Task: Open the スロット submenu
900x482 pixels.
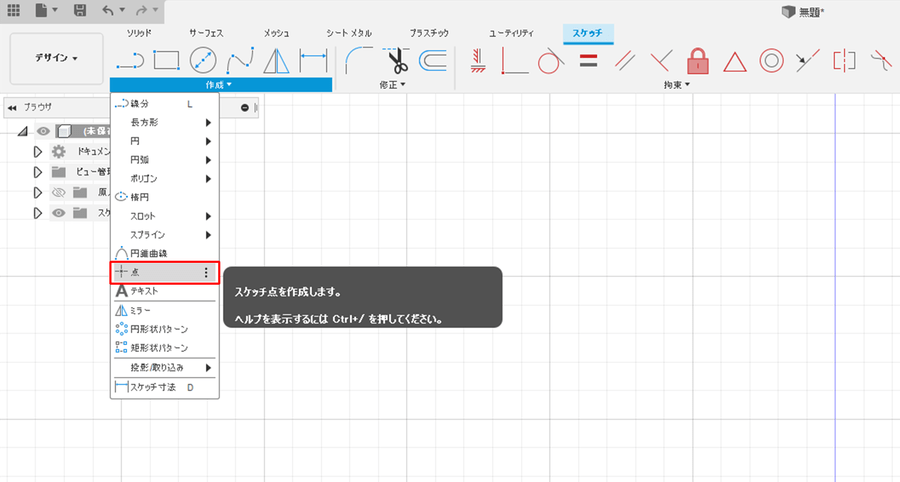Action: (164, 216)
